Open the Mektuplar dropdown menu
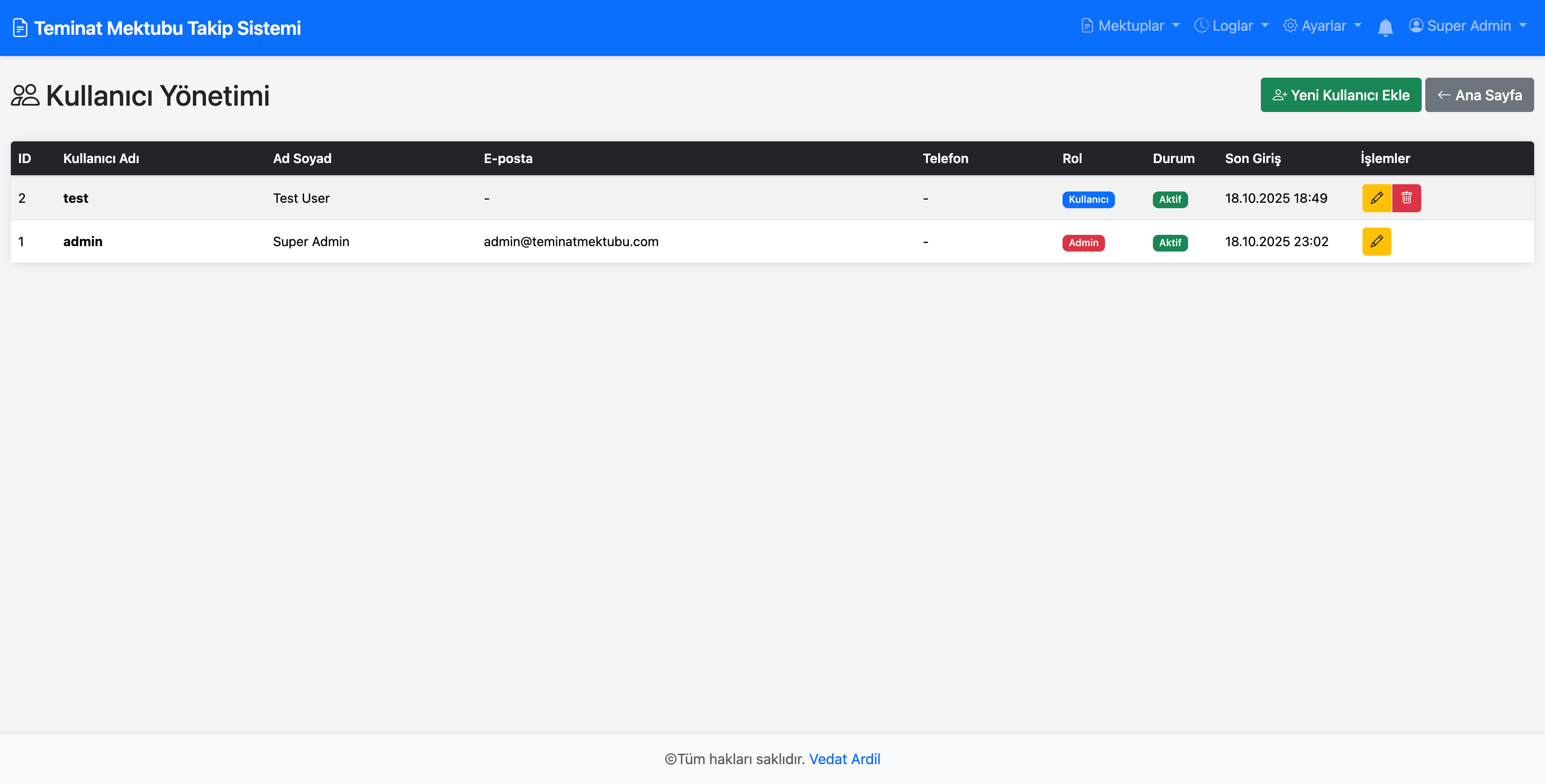Screen dimensions: 1545x784 coord(1130,26)
